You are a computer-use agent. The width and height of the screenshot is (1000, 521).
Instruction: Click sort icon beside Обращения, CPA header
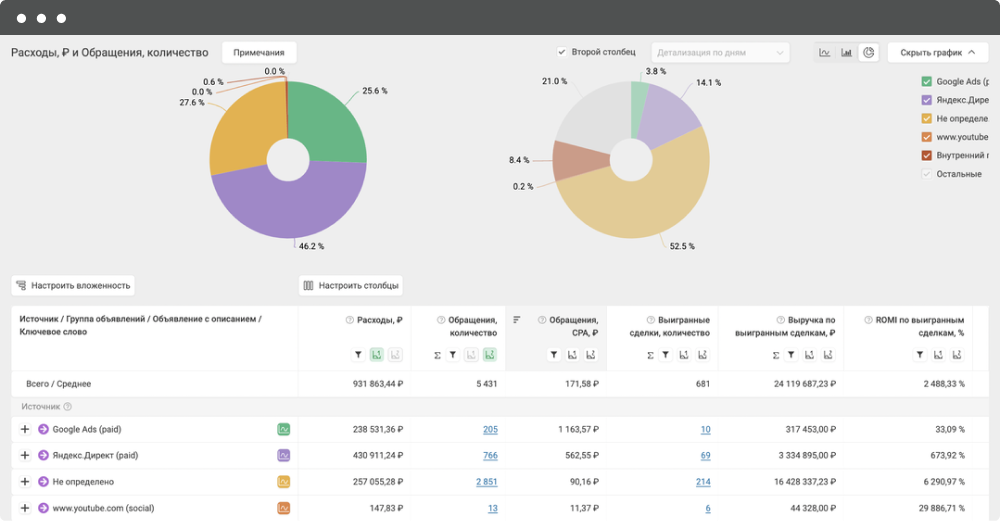point(517,320)
